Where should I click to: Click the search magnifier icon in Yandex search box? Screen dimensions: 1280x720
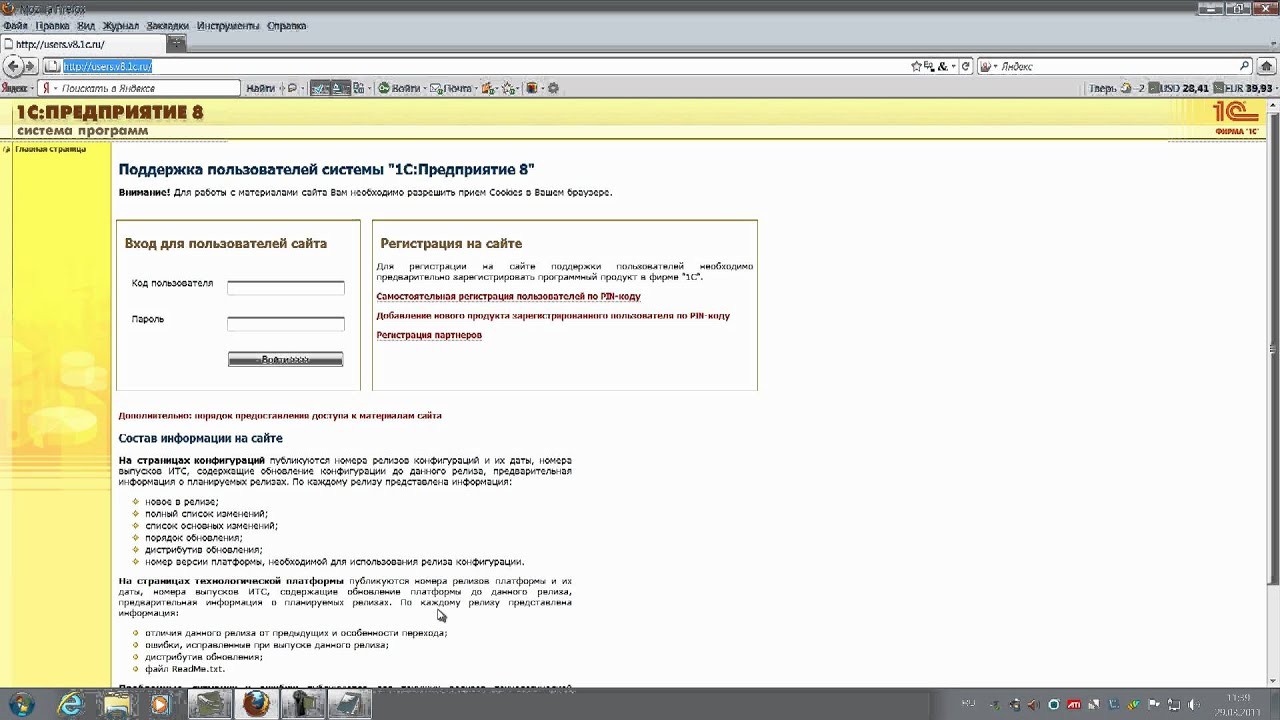[x=1245, y=66]
